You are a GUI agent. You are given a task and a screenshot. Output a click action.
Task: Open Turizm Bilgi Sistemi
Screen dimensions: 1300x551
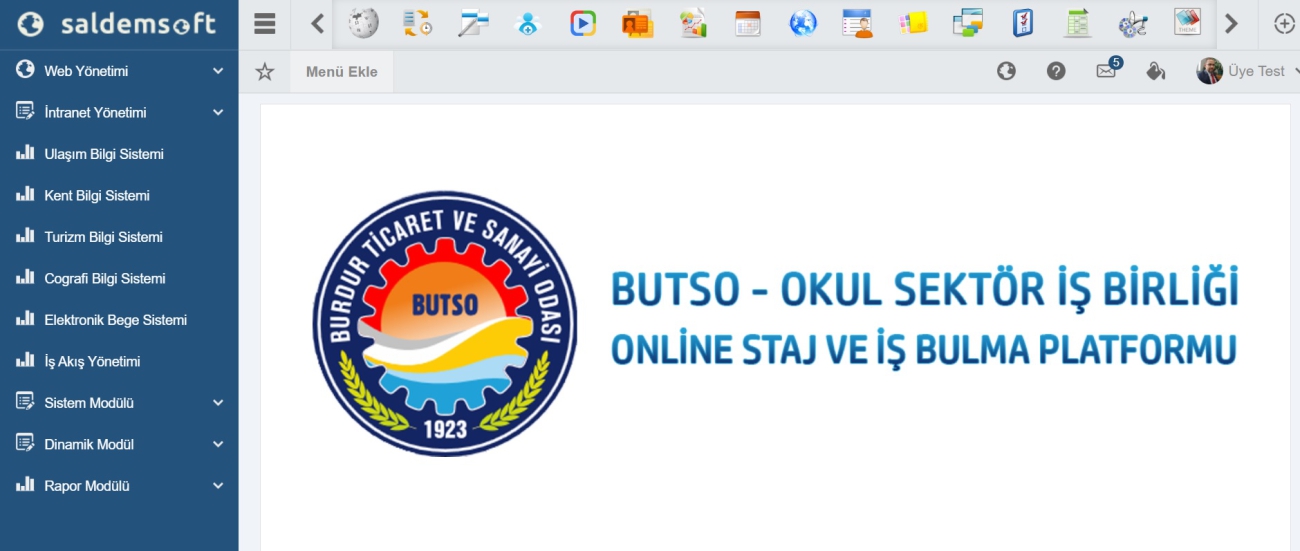(x=119, y=237)
